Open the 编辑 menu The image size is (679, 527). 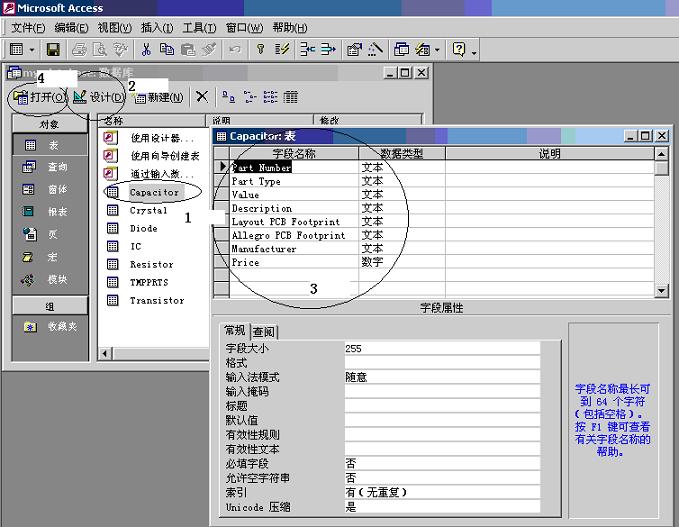pyautogui.click(x=71, y=28)
